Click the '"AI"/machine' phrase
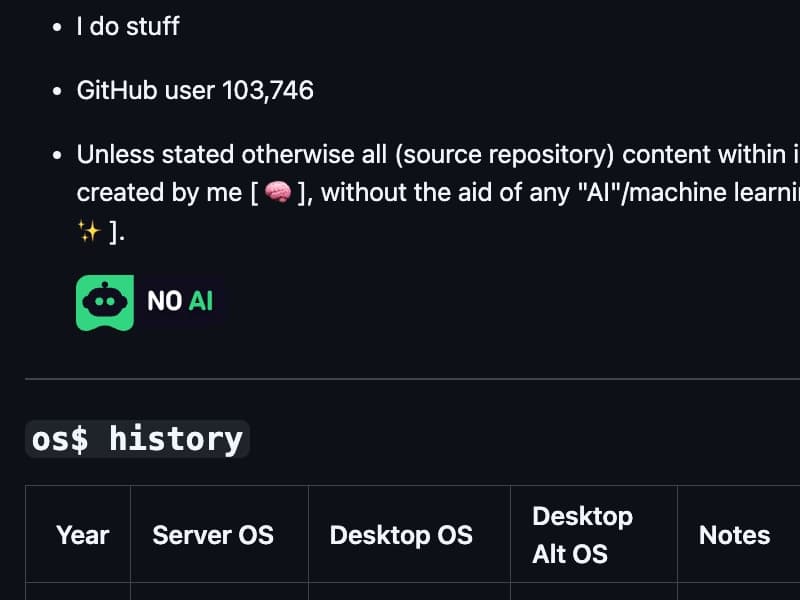 (653, 192)
